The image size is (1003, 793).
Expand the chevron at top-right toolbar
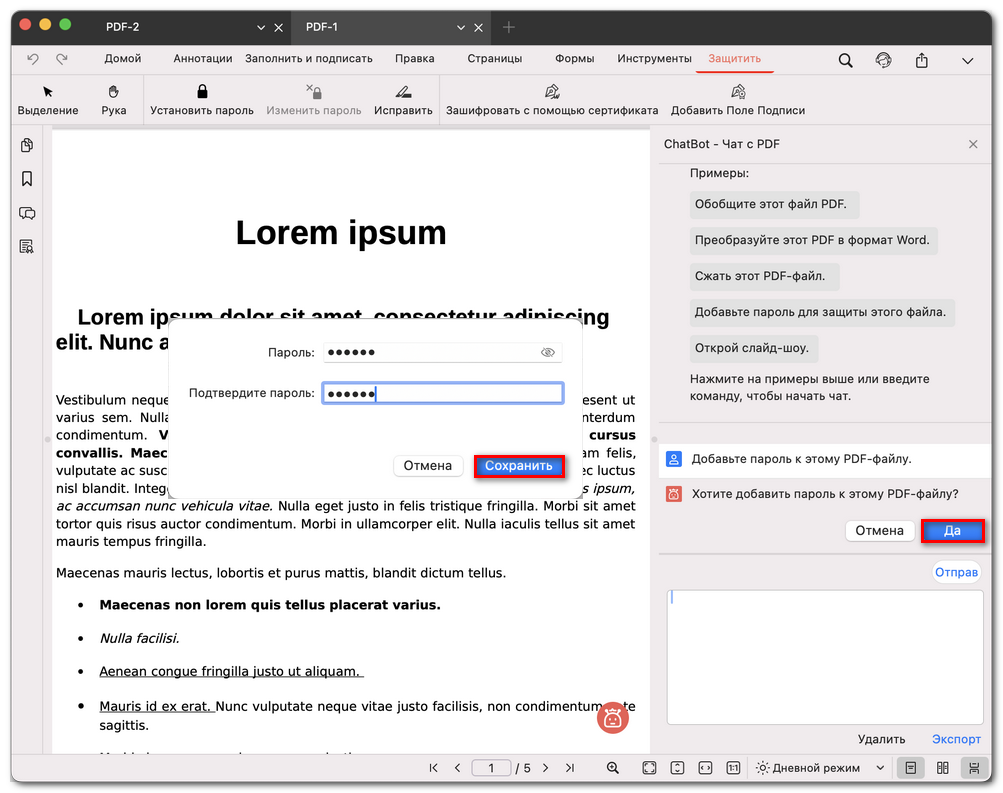(x=967, y=60)
